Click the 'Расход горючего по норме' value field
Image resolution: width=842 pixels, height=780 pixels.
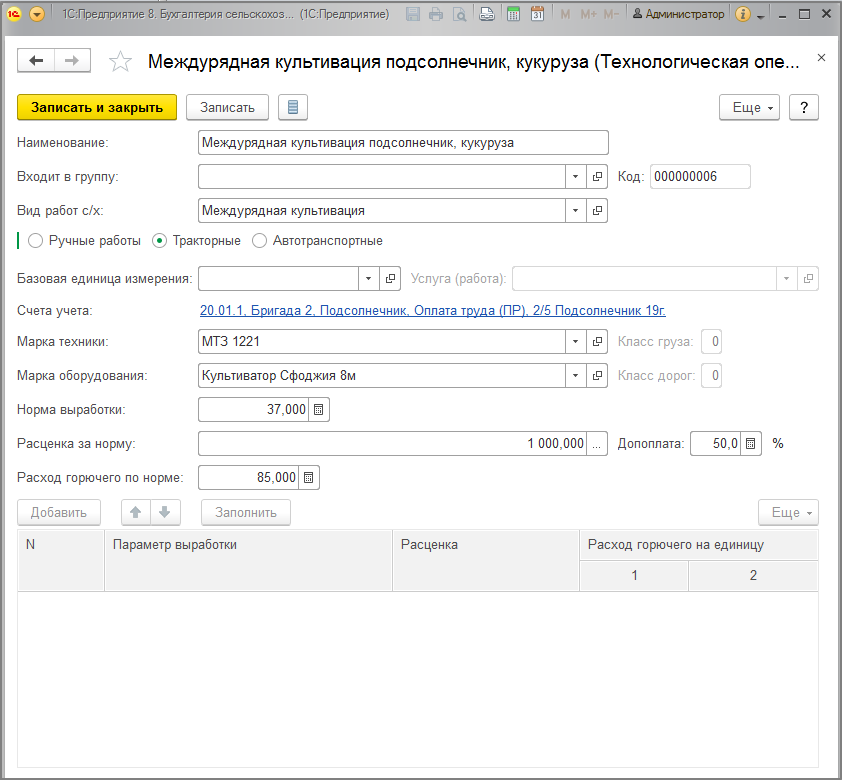coord(249,477)
